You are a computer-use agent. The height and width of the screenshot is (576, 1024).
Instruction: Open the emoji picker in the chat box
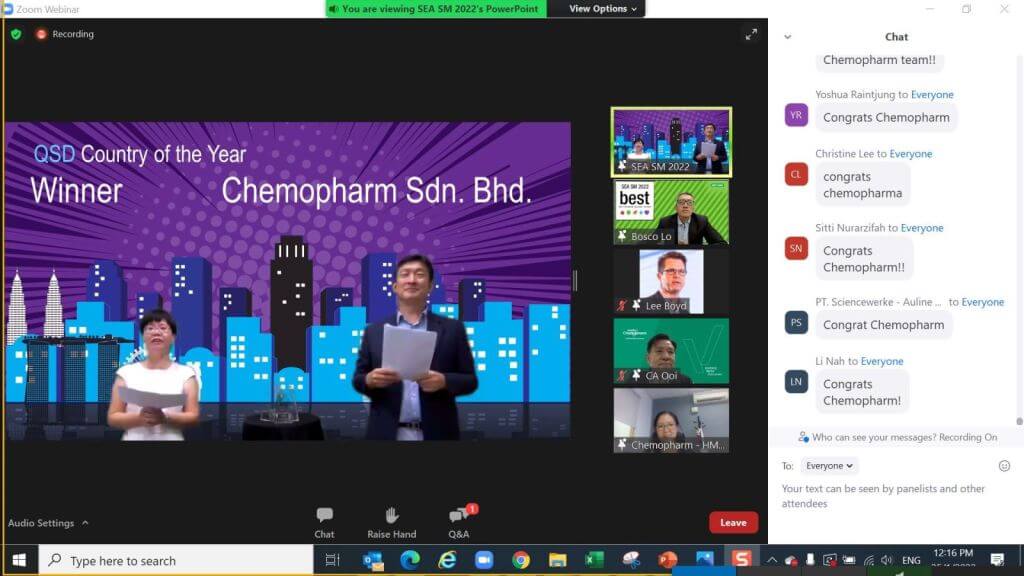point(1005,466)
